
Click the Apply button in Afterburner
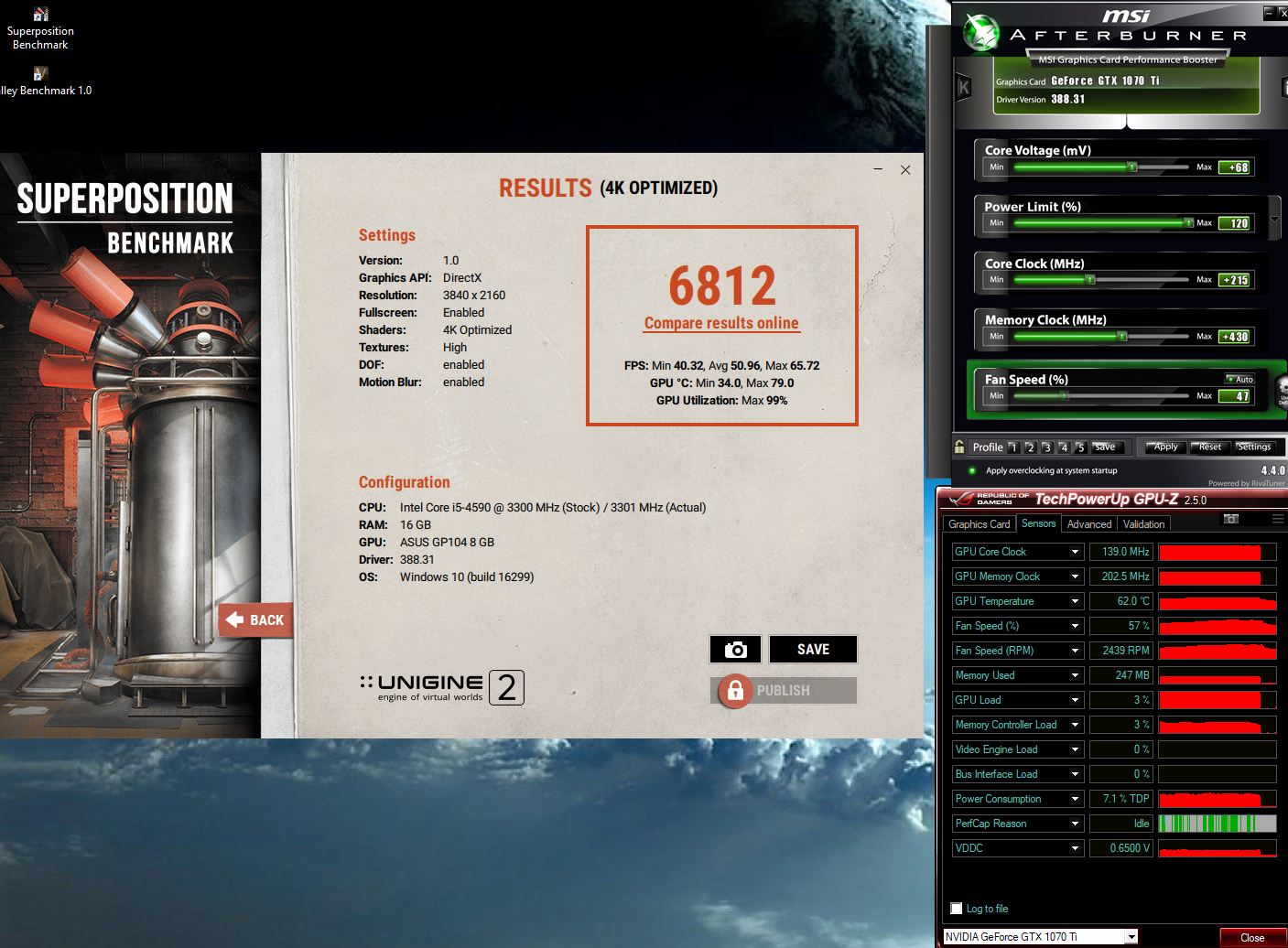(1164, 447)
